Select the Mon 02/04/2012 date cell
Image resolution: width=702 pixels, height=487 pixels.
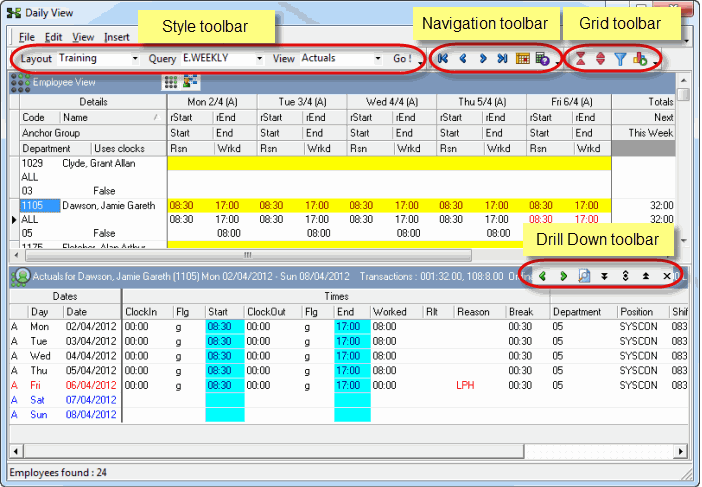pos(91,326)
